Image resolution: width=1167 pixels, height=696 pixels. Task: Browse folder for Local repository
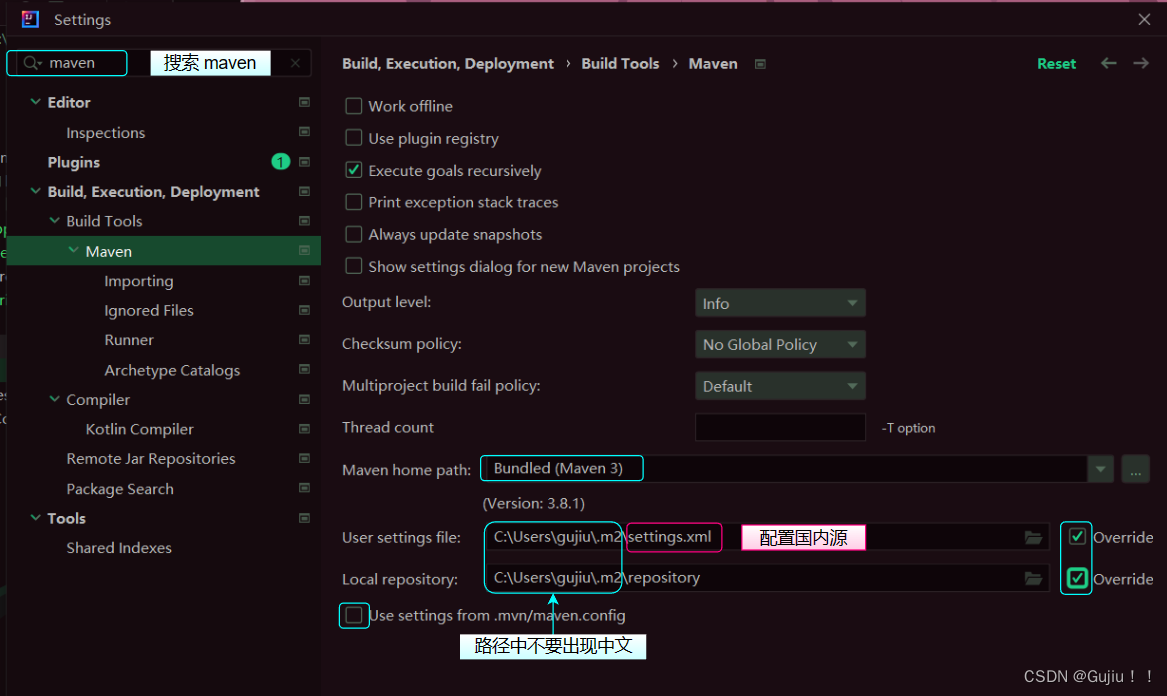1033,578
